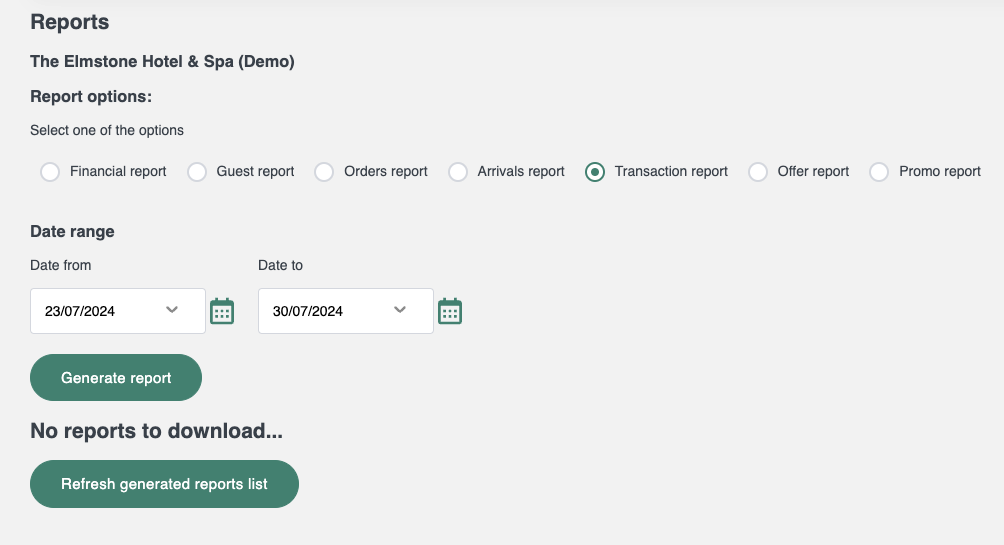Choose the Arrivals report option
This screenshot has width=1004, height=545.
click(458, 172)
